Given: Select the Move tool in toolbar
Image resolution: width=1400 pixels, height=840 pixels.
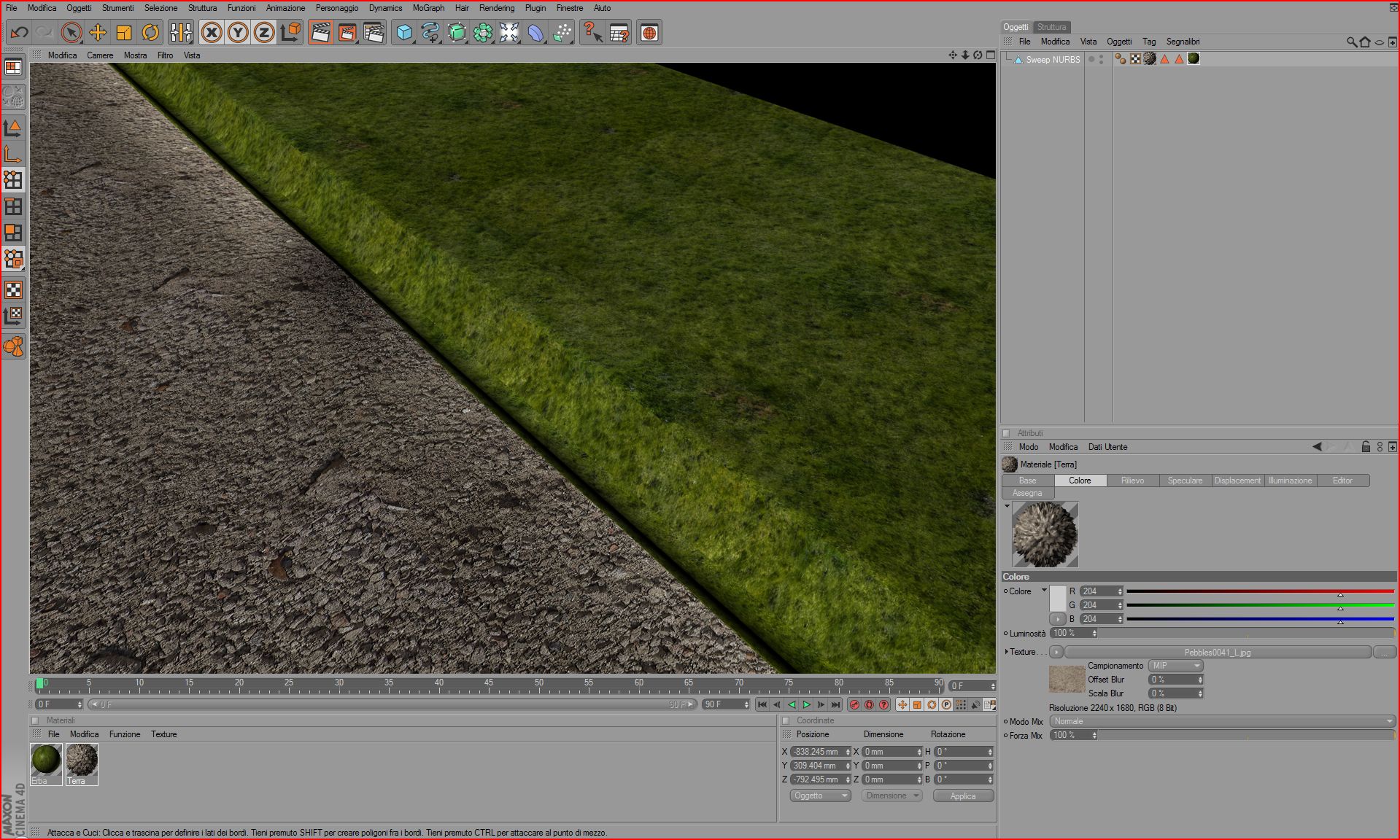Looking at the screenshot, I should [x=98, y=33].
